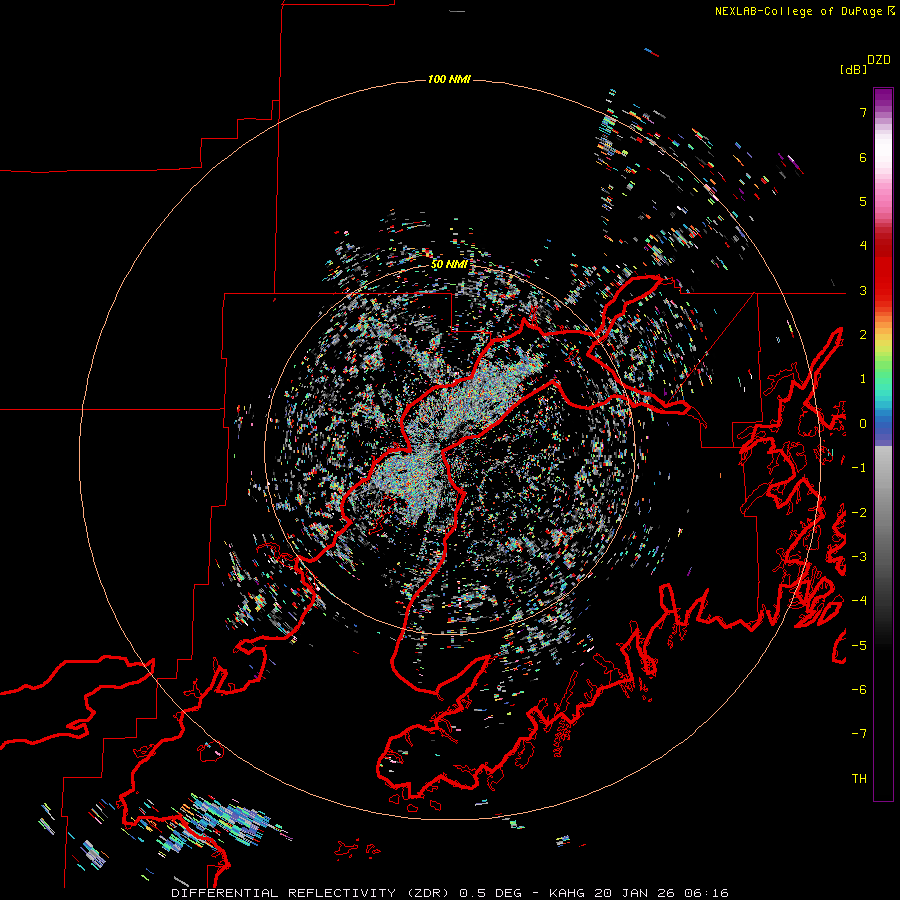The width and height of the screenshot is (900, 900).
Task: Click the -5 value on the scale
Action: [859, 646]
